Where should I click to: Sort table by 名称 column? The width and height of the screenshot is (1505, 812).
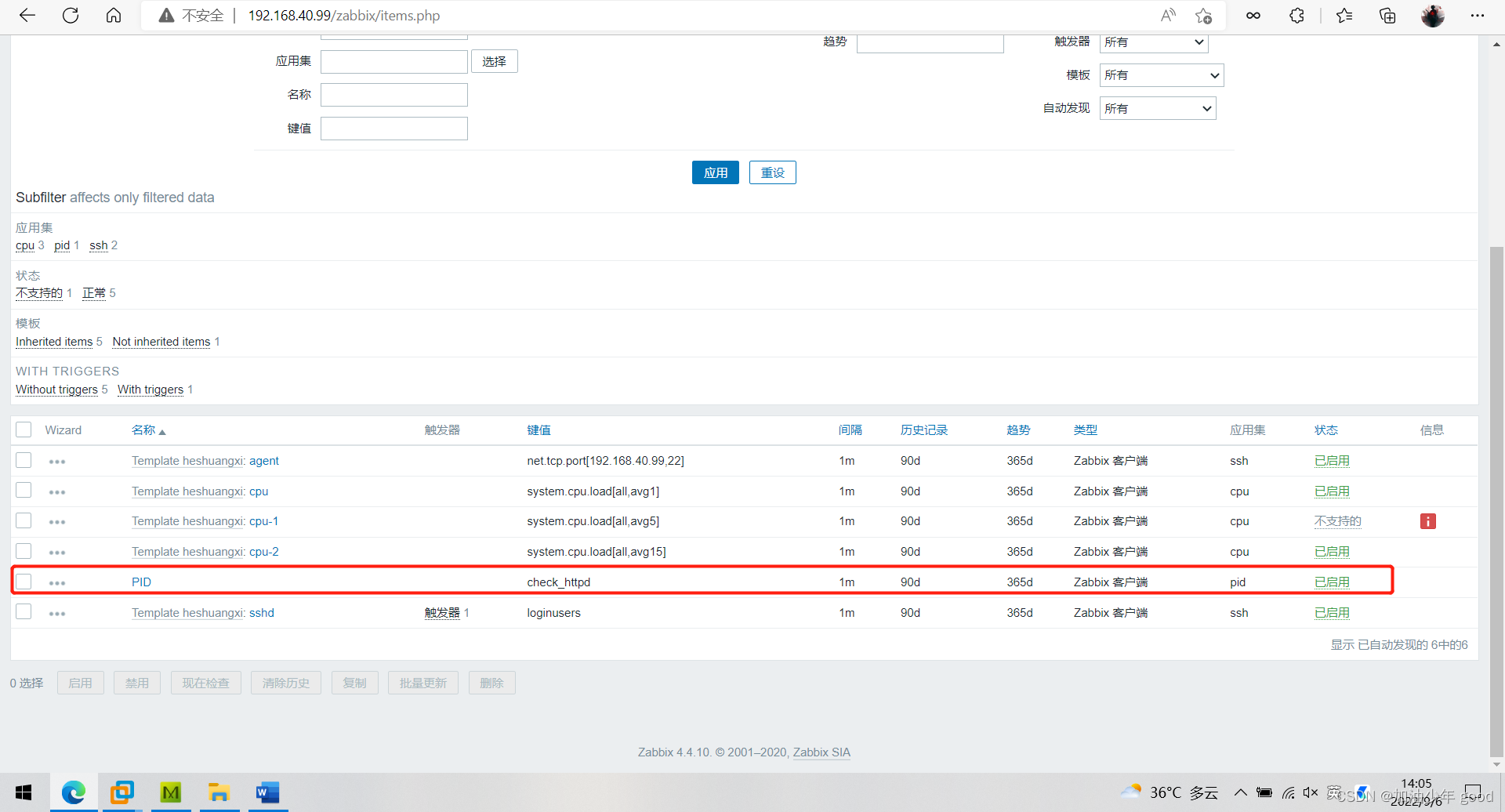(x=144, y=430)
